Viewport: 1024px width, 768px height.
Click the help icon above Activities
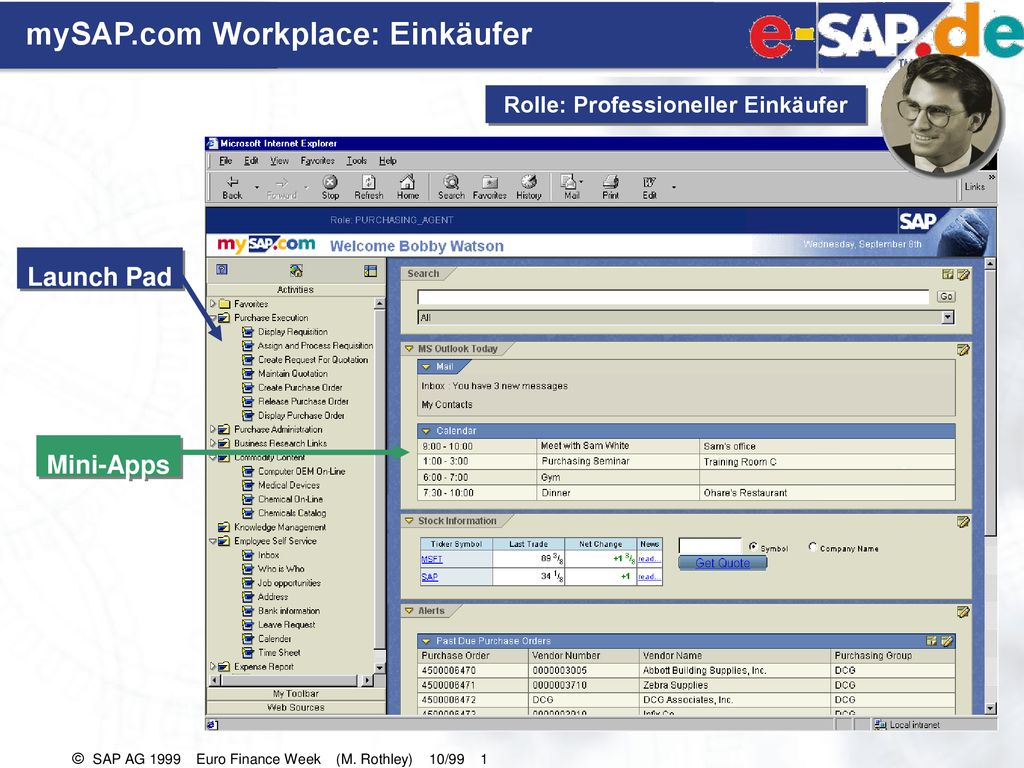[x=222, y=270]
